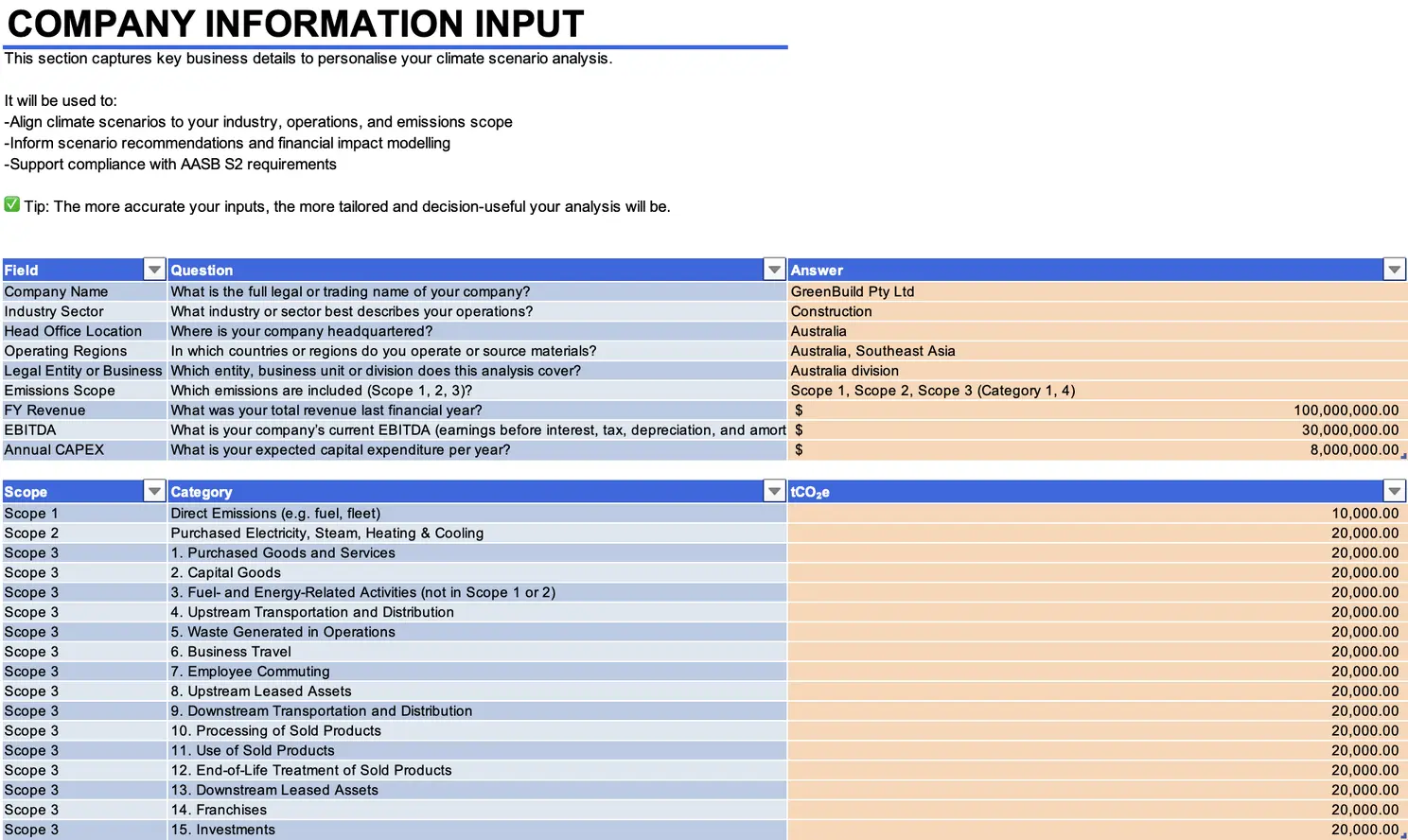Select the tCO₂e value for Purchased Electricity row
Image resolution: width=1408 pixels, height=840 pixels.
pos(1098,534)
